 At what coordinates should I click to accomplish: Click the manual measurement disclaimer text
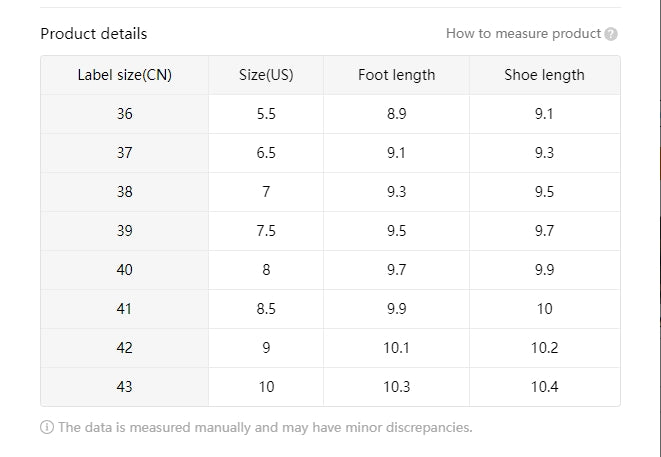coord(265,427)
